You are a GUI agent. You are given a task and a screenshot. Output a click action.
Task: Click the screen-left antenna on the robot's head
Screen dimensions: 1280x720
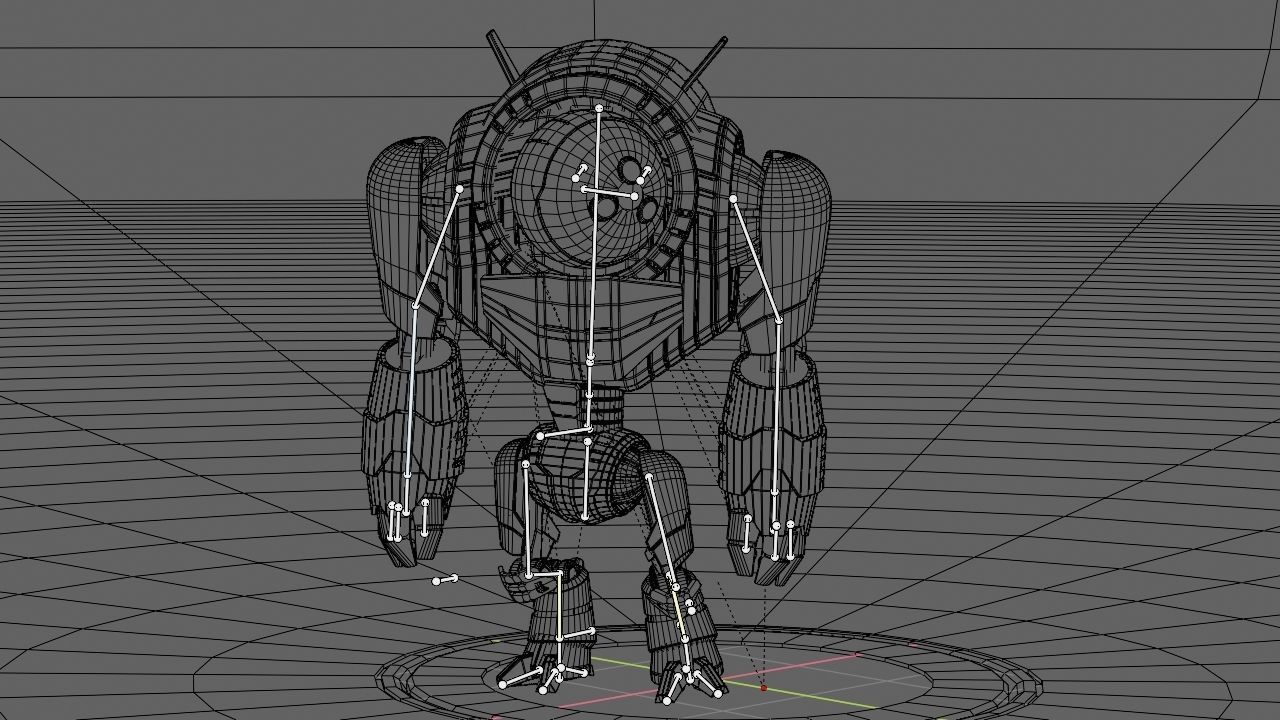pos(500,57)
